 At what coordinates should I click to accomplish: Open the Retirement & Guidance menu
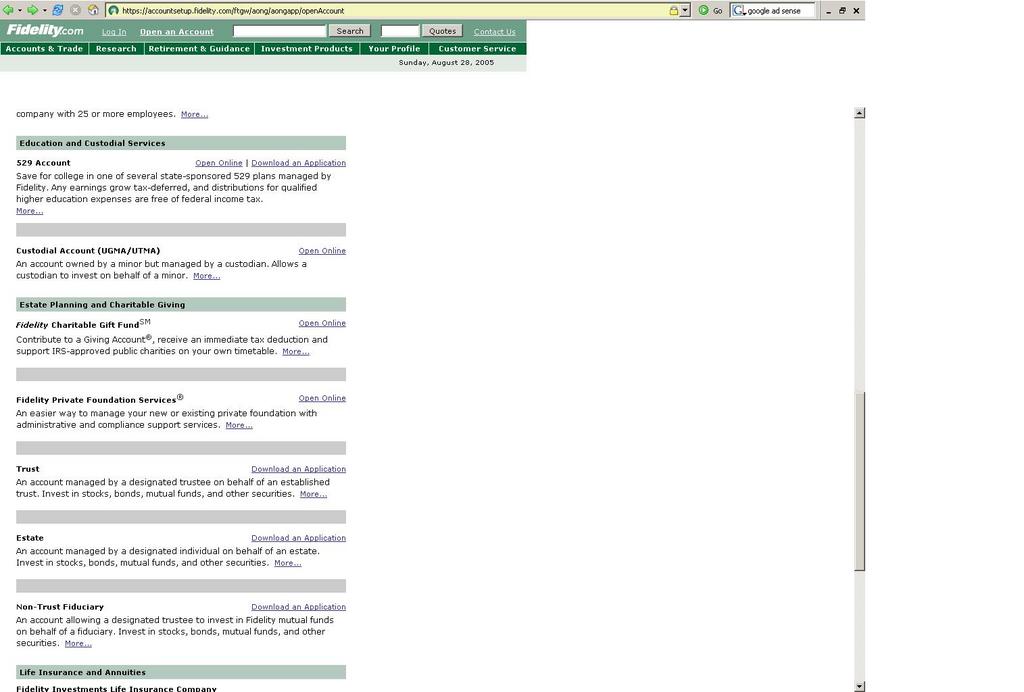click(199, 48)
